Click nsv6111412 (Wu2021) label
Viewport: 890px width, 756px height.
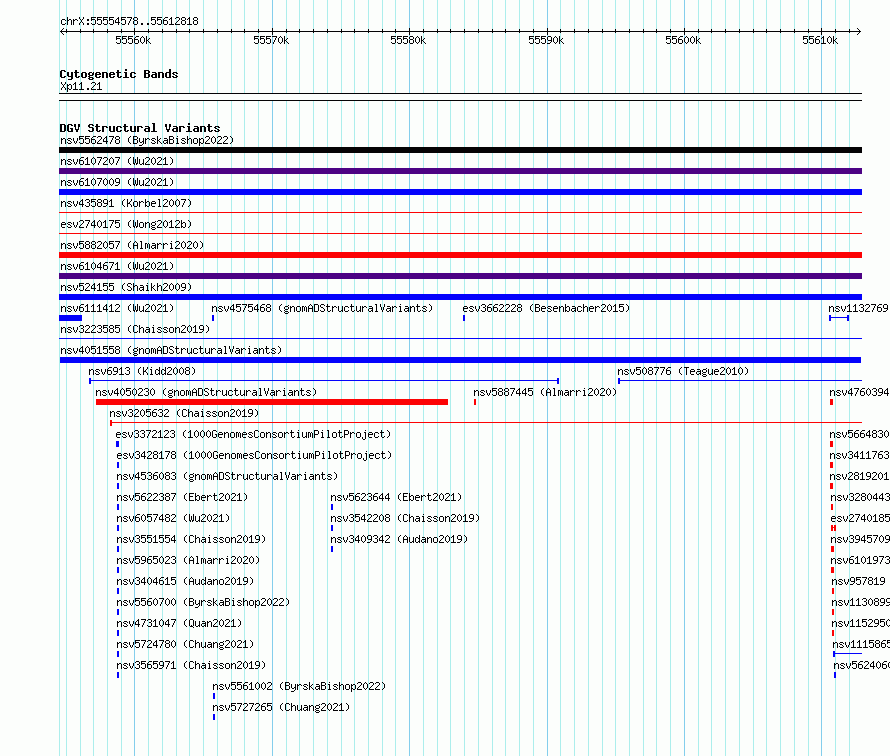[117, 308]
